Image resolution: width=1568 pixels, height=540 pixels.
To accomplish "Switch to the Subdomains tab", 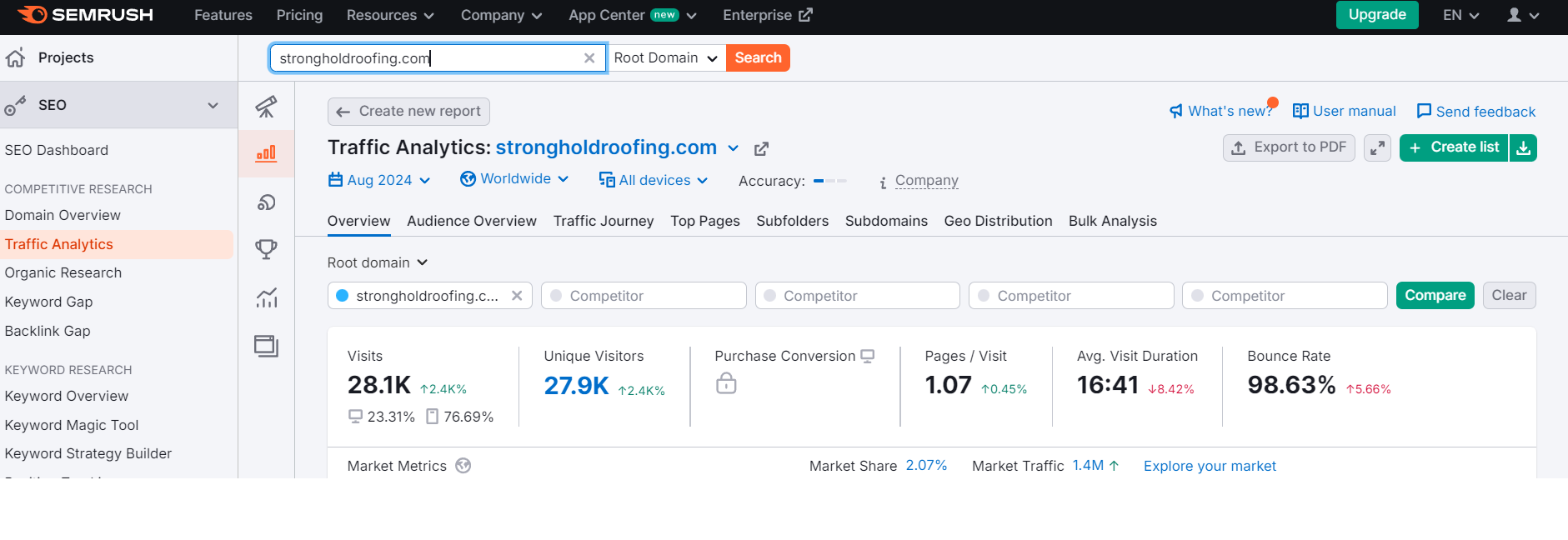I will [x=886, y=221].
